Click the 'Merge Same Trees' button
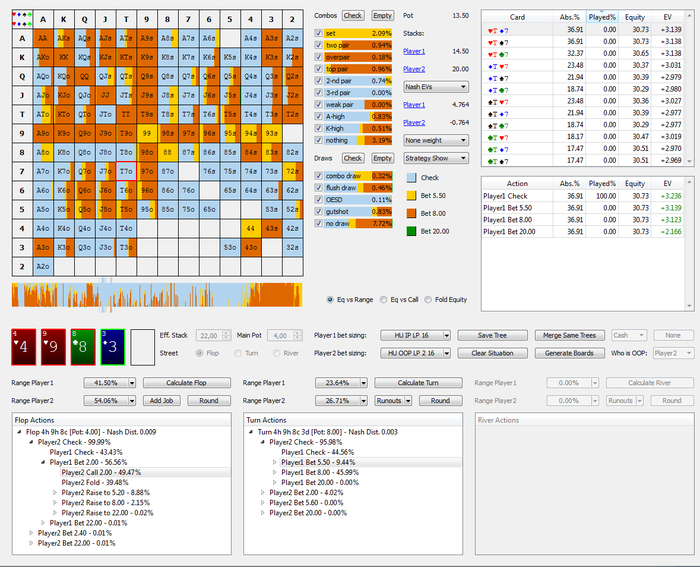 [x=570, y=335]
